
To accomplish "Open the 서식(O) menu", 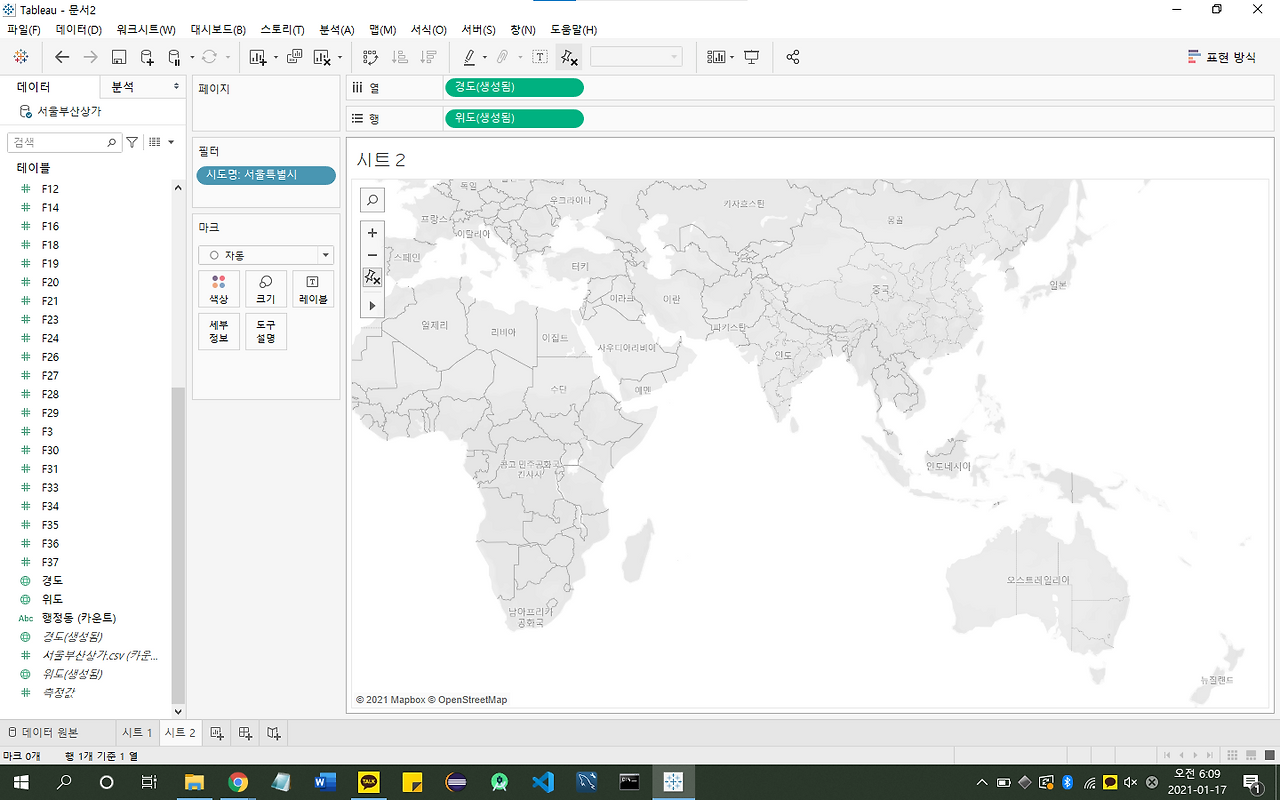I will 429,30.
